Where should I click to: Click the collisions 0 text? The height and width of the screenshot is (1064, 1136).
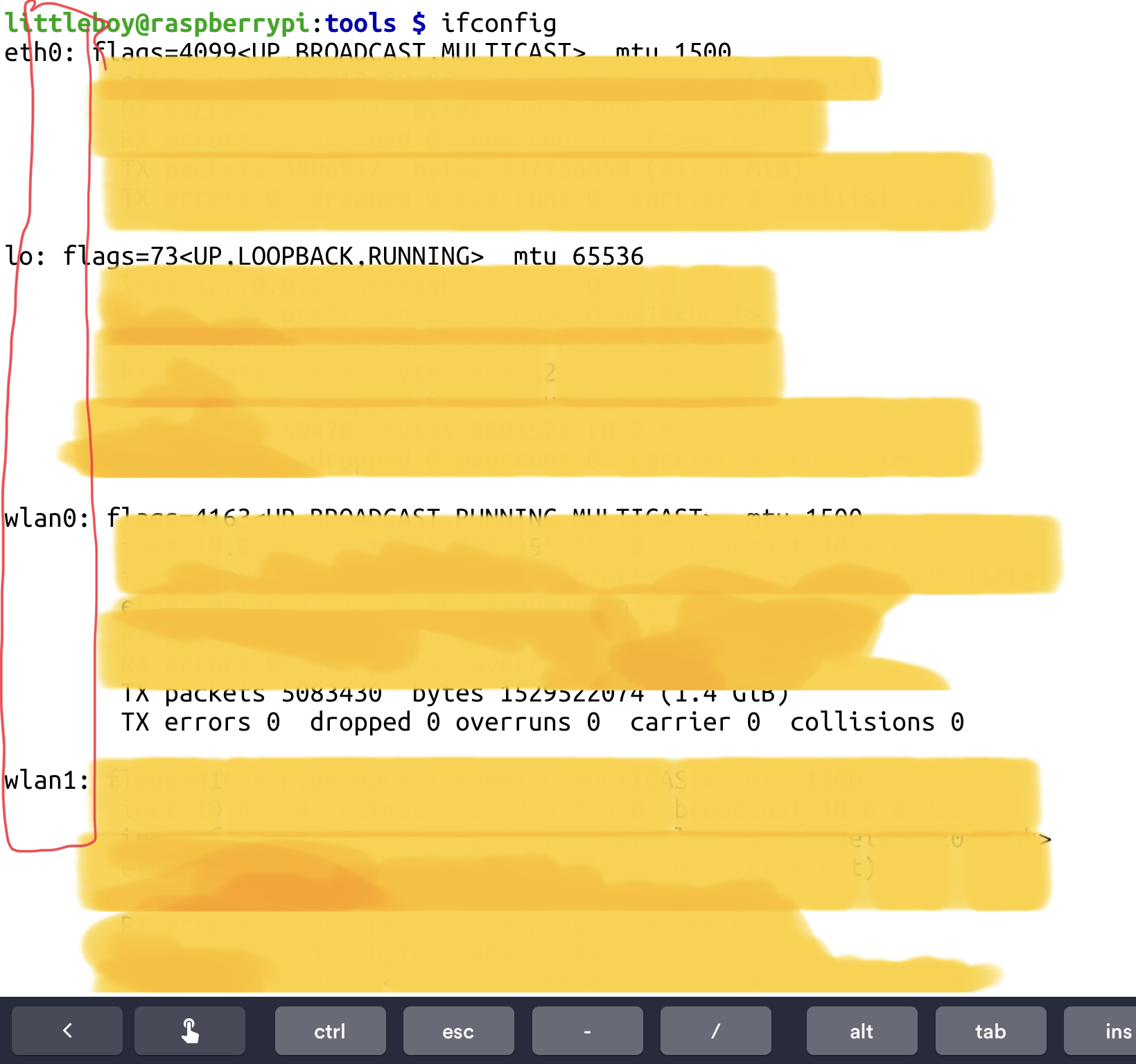pos(876,722)
